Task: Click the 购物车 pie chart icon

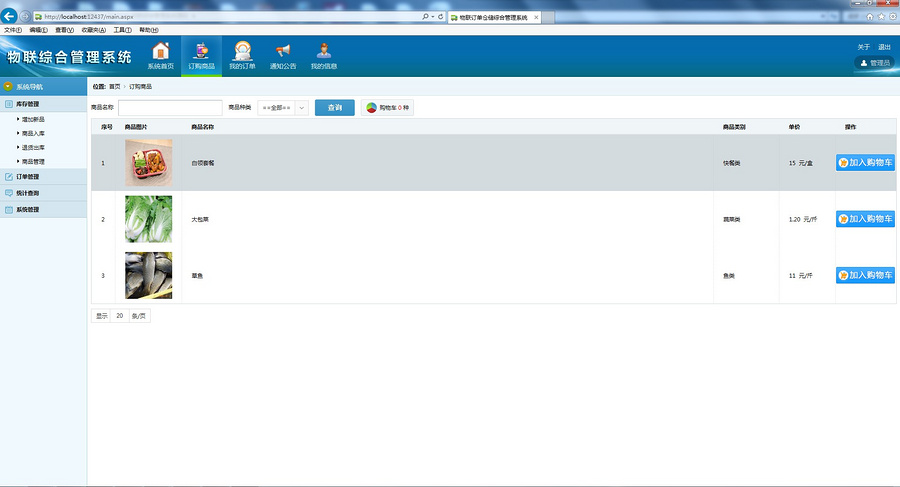Action: coord(371,107)
